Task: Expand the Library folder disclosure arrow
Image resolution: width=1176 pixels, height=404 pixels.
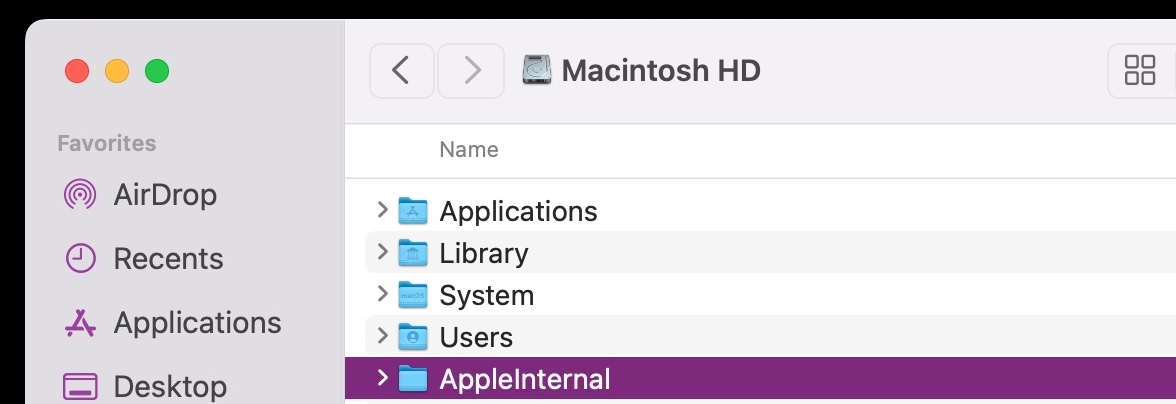Action: pos(382,252)
